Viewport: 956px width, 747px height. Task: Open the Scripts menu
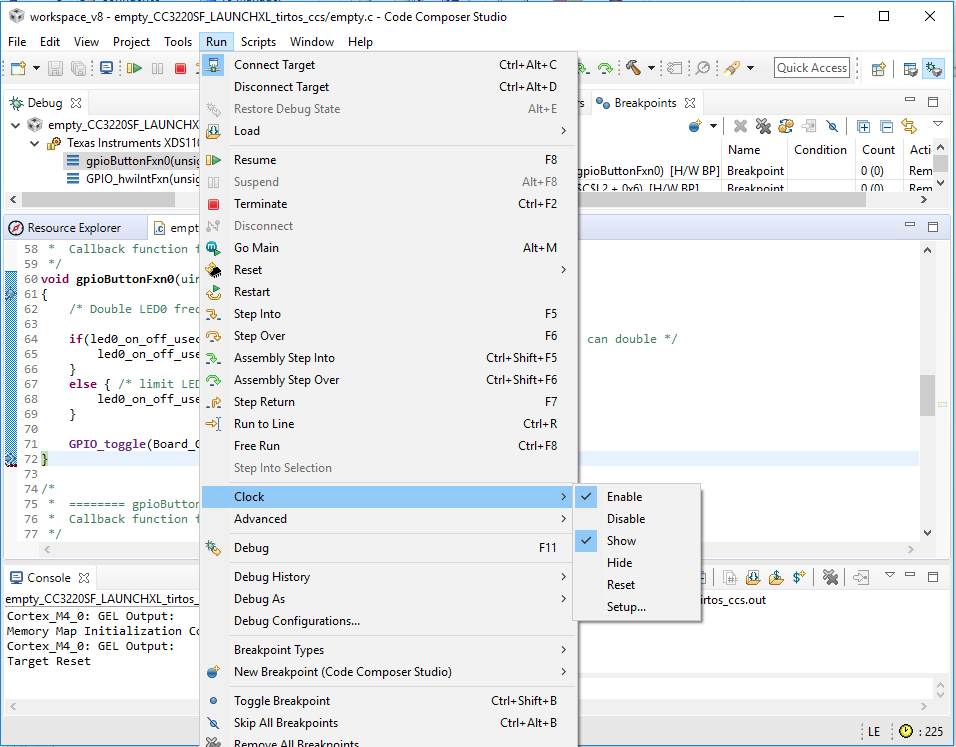click(258, 42)
